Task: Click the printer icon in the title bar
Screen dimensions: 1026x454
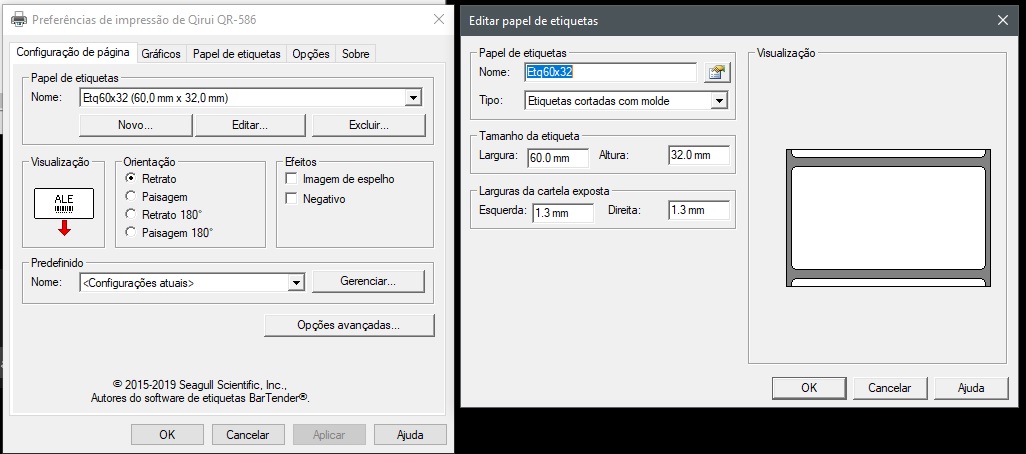Action: coord(18,20)
